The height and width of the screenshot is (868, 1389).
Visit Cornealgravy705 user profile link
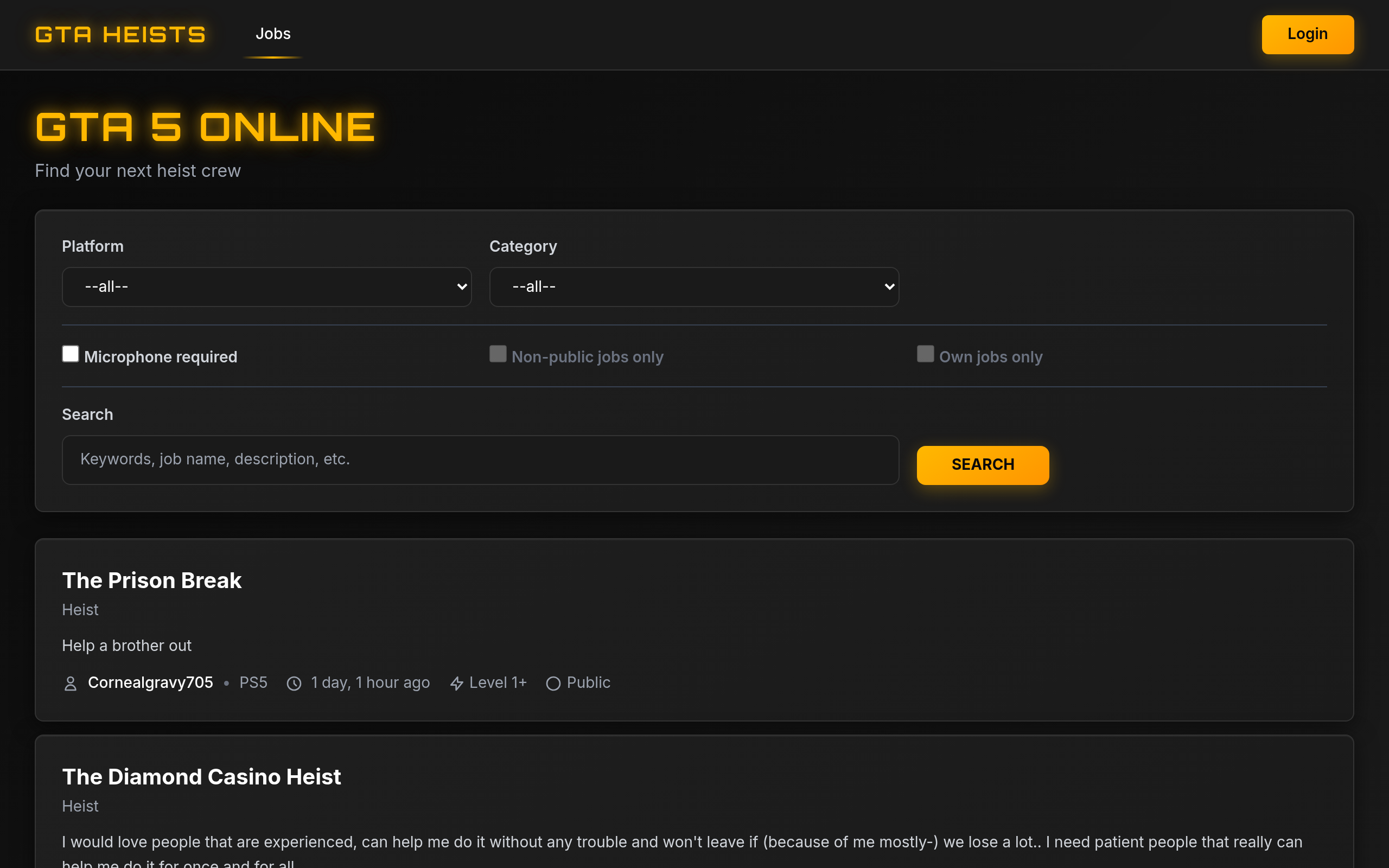tap(150, 682)
